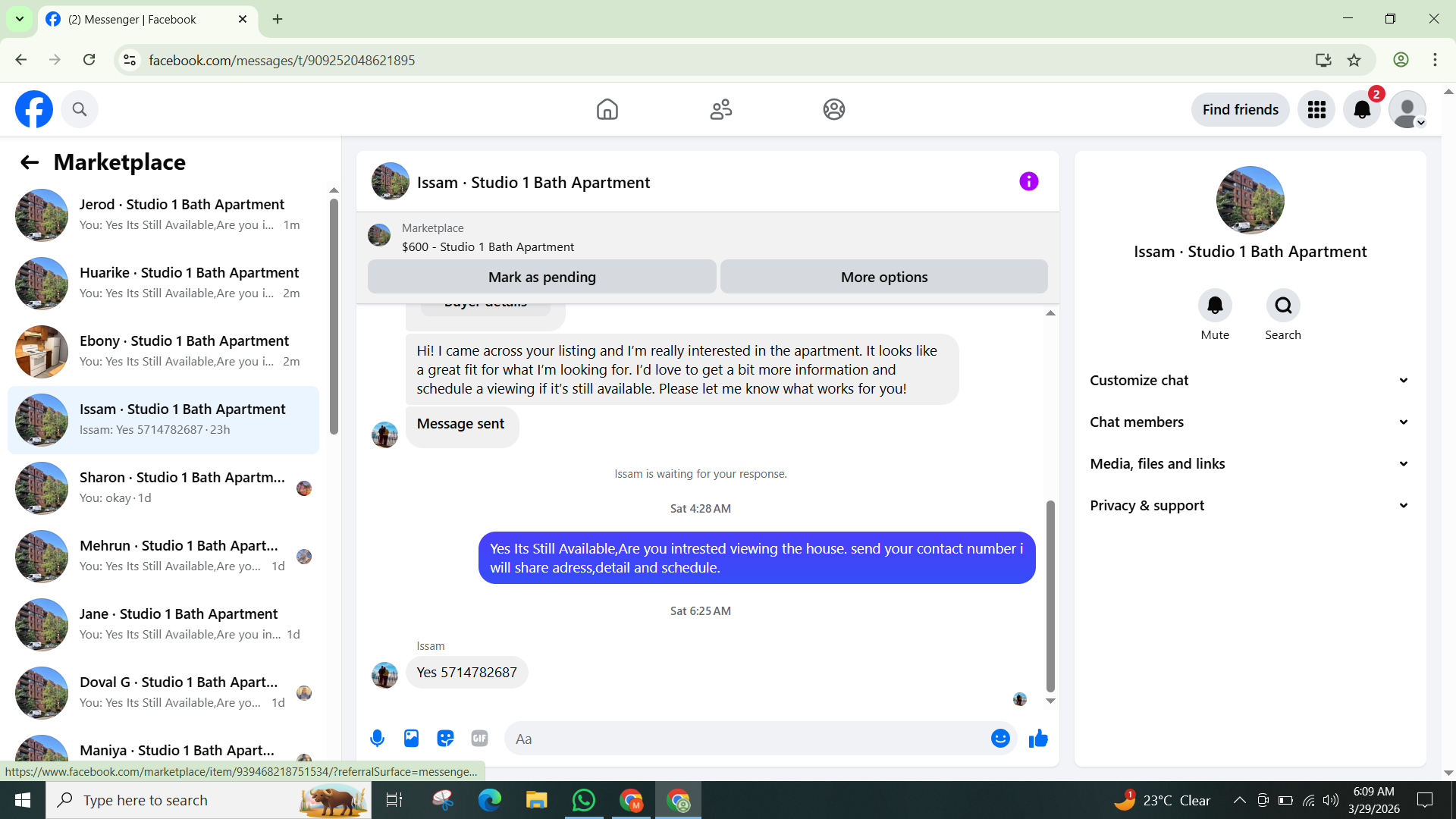The width and height of the screenshot is (1456, 819).
Task: Click the conversation list scrollbar
Action: pyautogui.click(x=334, y=316)
